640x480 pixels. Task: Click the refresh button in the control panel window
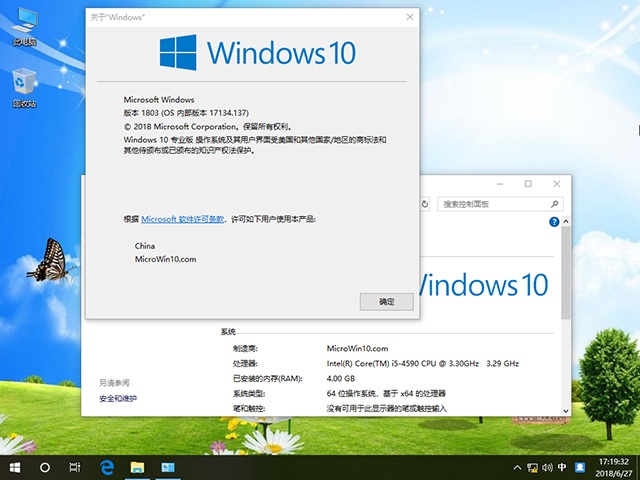(x=424, y=204)
